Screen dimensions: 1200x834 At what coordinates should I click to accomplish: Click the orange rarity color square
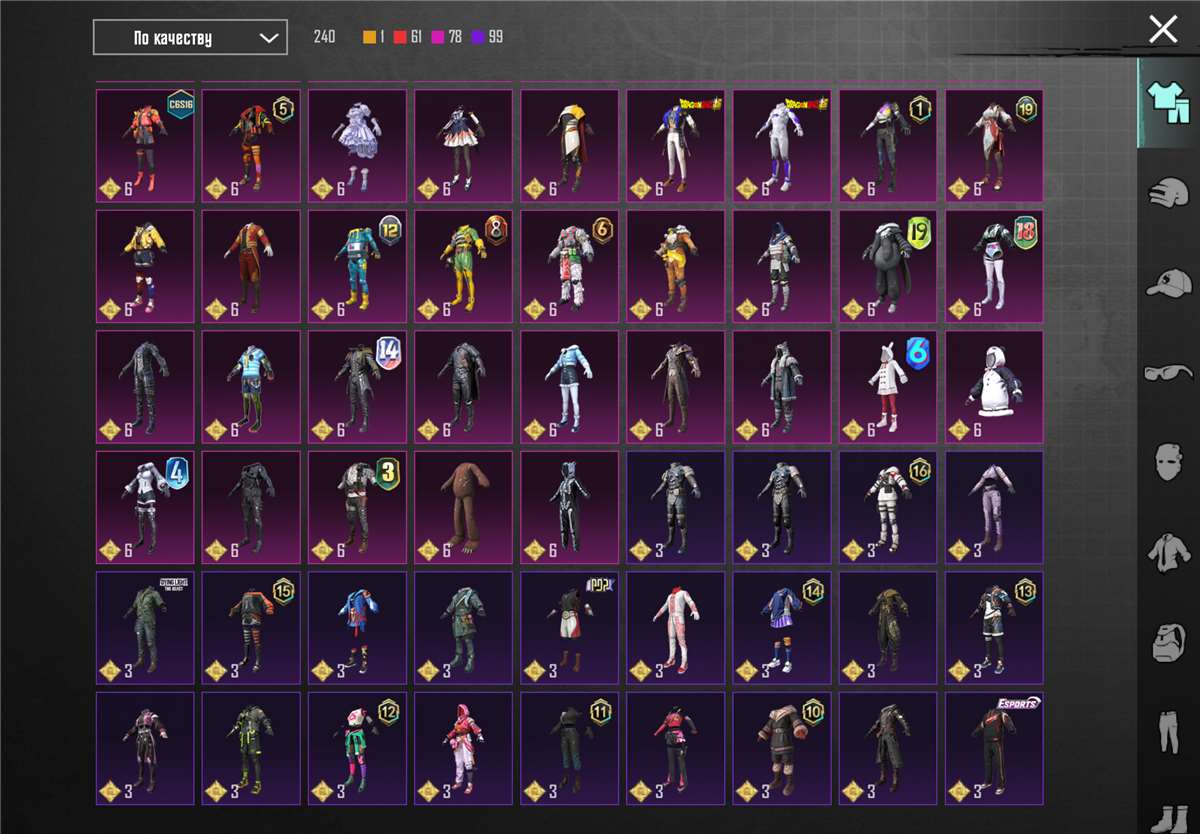pos(369,38)
